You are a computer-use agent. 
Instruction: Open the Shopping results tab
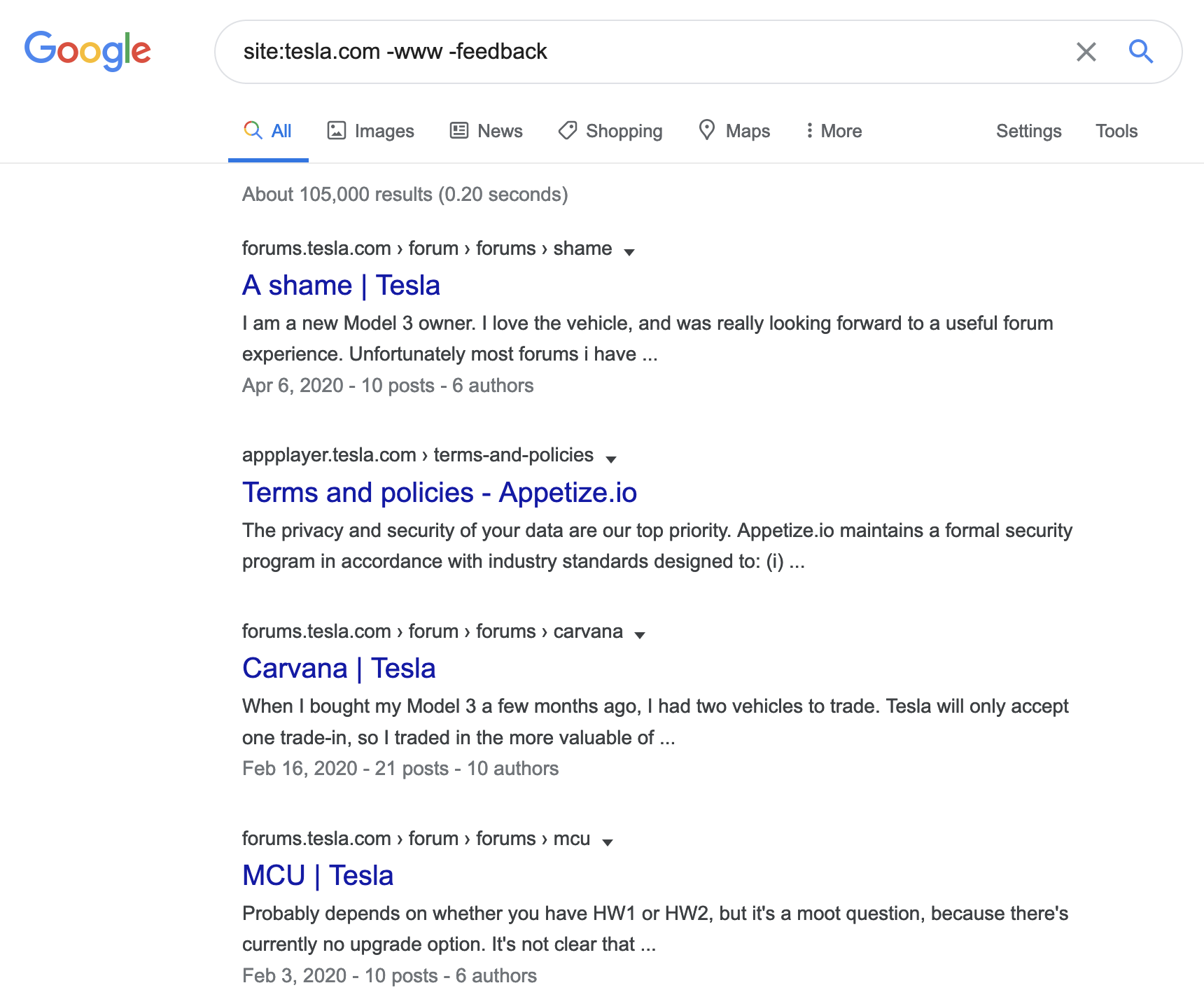[610, 131]
